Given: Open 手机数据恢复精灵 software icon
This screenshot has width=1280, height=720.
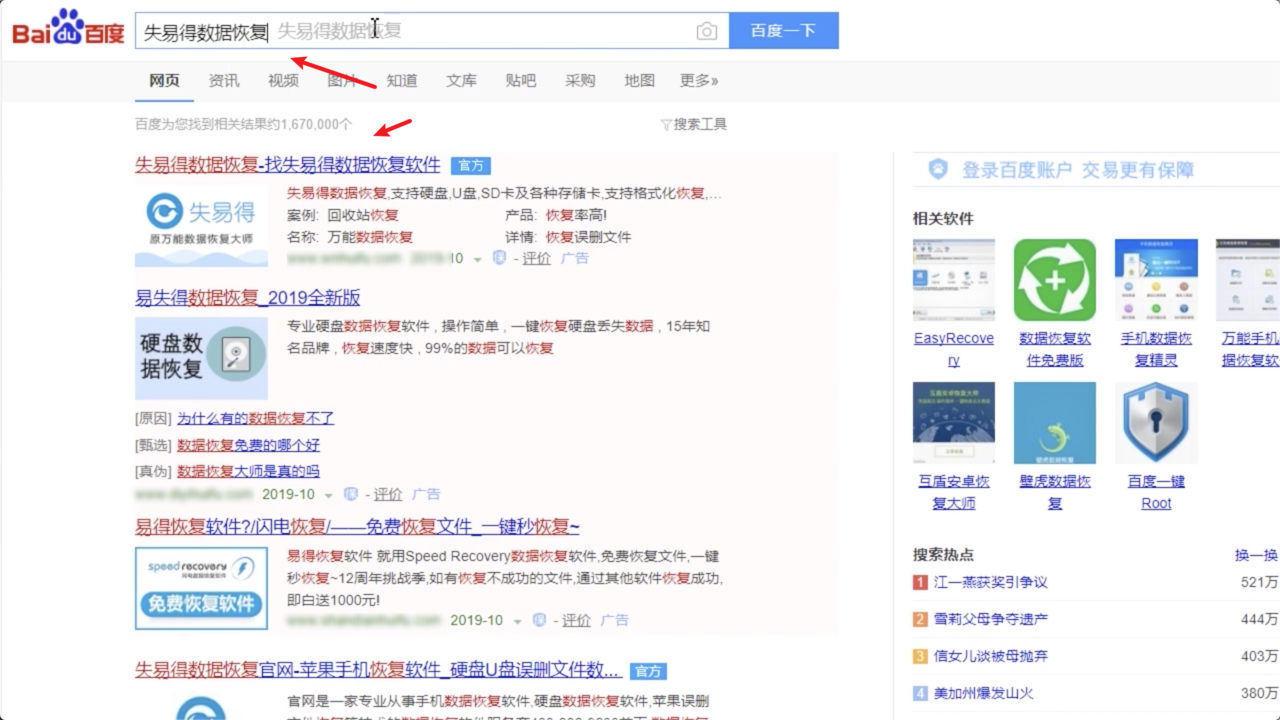Looking at the screenshot, I should [1156, 280].
